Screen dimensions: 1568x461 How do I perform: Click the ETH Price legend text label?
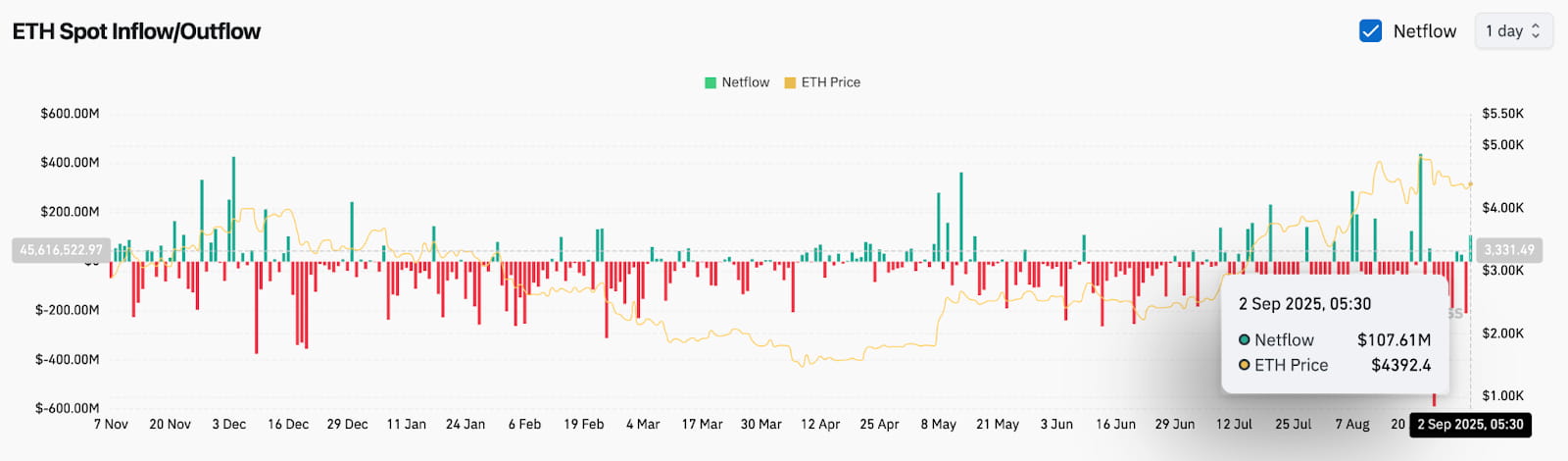coord(830,82)
